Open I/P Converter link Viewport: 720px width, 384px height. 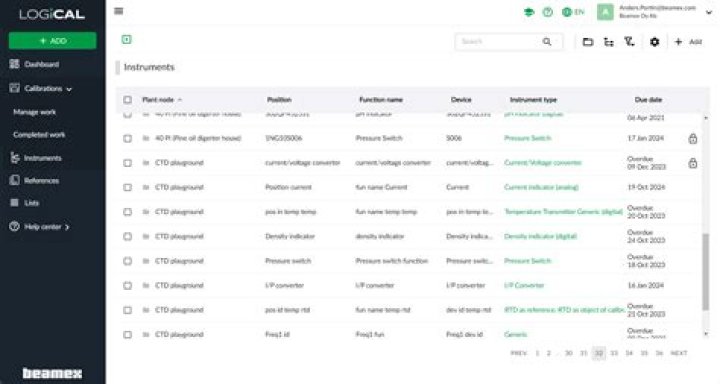click(524, 286)
